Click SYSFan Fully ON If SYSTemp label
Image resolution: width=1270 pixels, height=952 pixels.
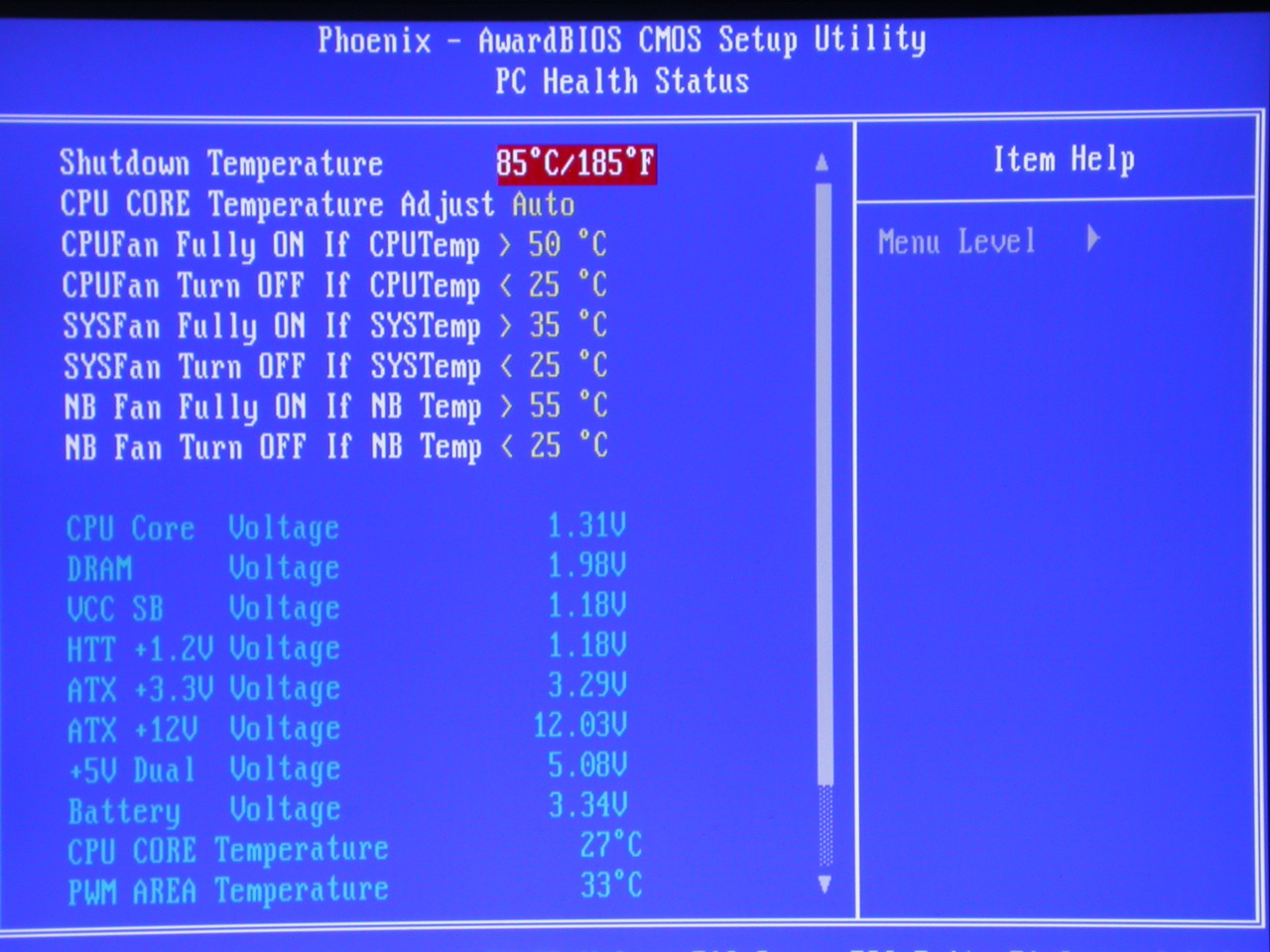pos(272,326)
